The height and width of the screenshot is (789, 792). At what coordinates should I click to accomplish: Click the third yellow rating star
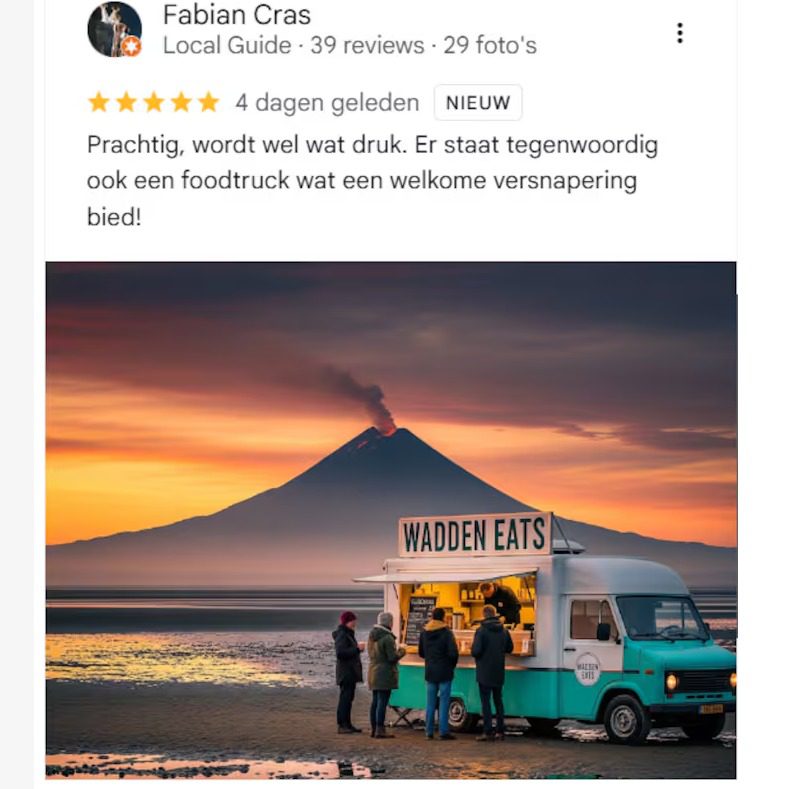154,102
